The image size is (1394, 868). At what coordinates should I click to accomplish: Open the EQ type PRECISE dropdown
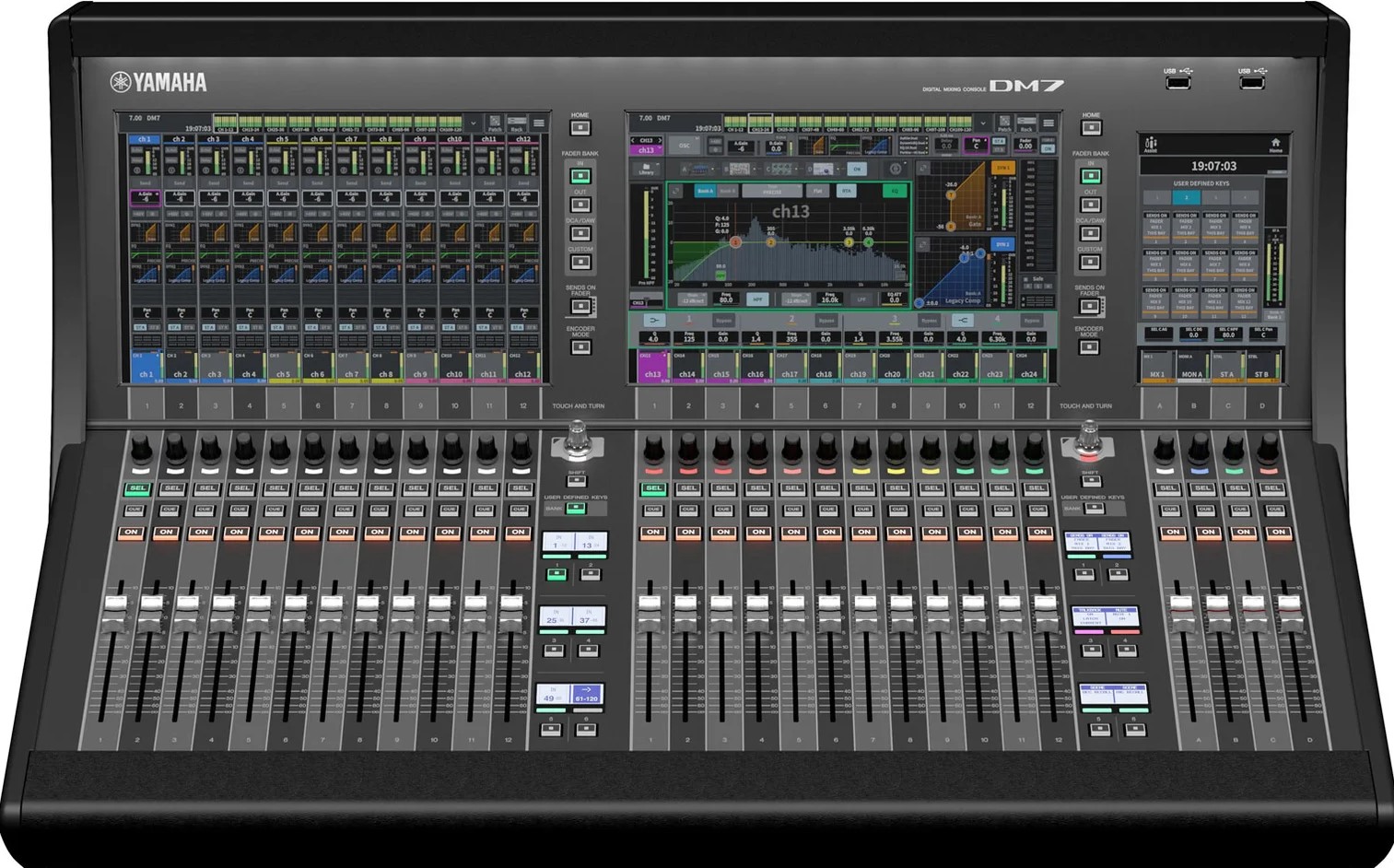pos(771,192)
